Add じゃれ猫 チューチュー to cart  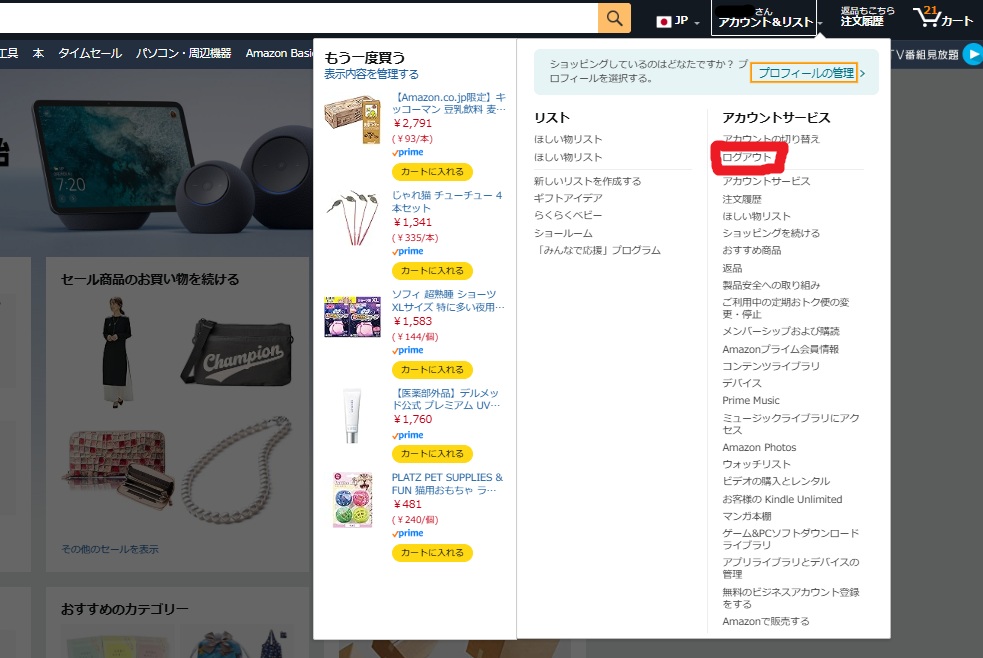click(432, 271)
